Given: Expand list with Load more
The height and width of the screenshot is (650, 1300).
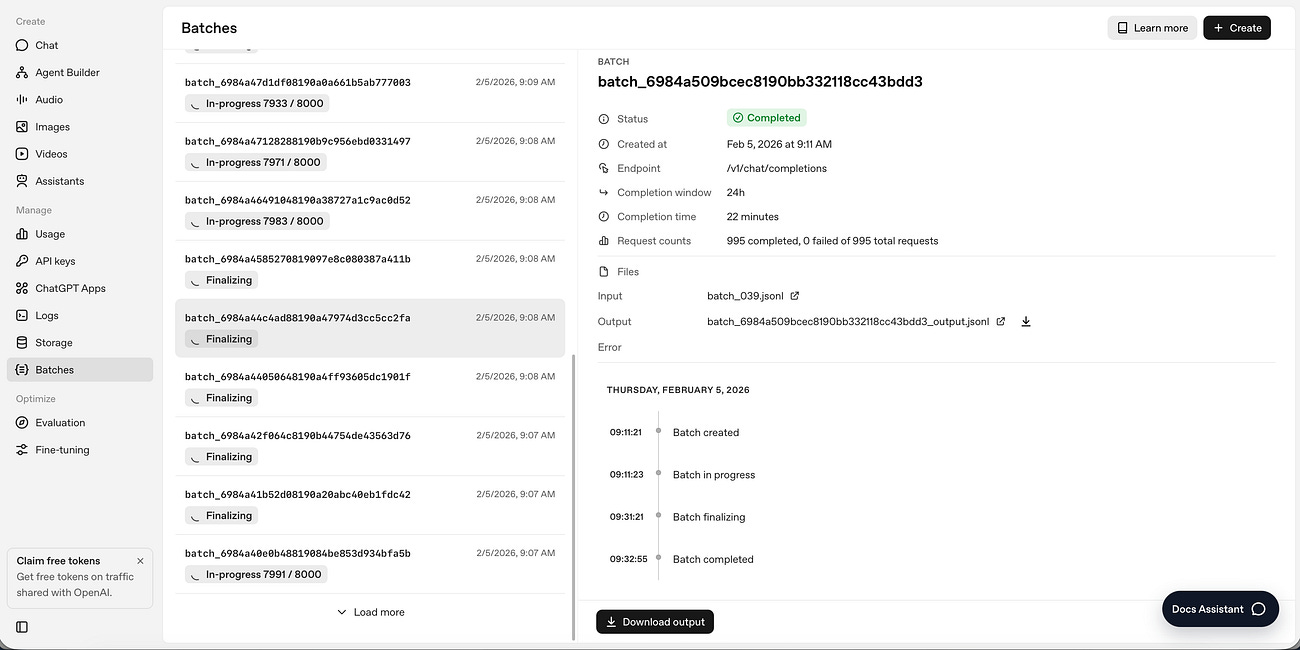Looking at the screenshot, I should 370,612.
